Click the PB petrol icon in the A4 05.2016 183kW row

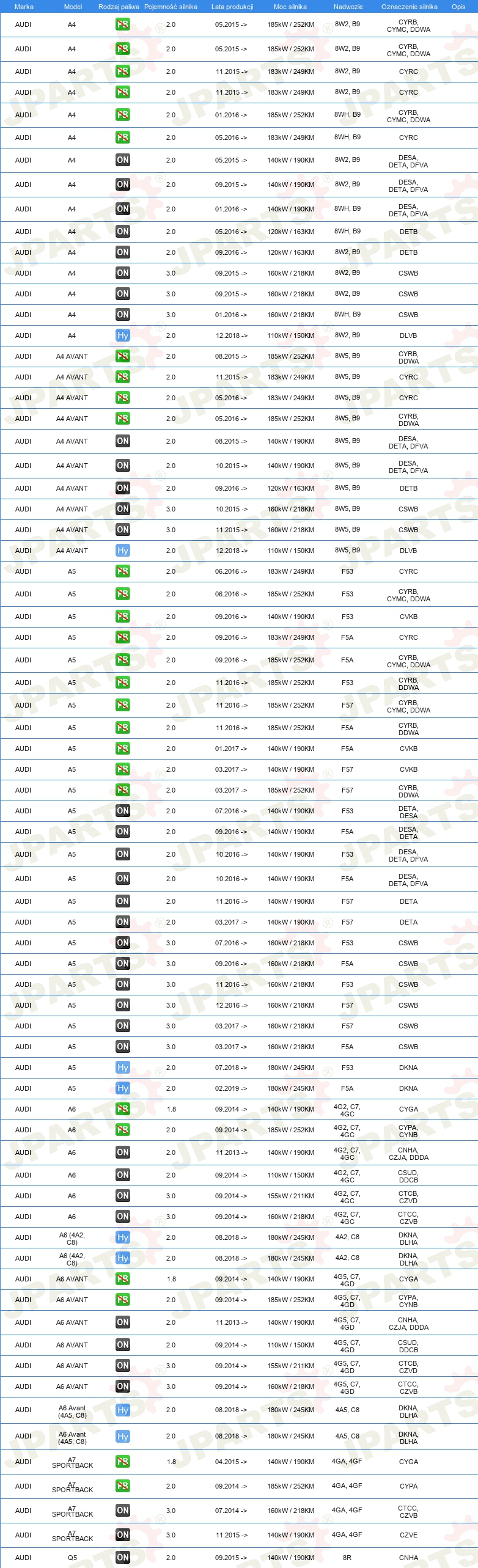click(x=123, y=137)
